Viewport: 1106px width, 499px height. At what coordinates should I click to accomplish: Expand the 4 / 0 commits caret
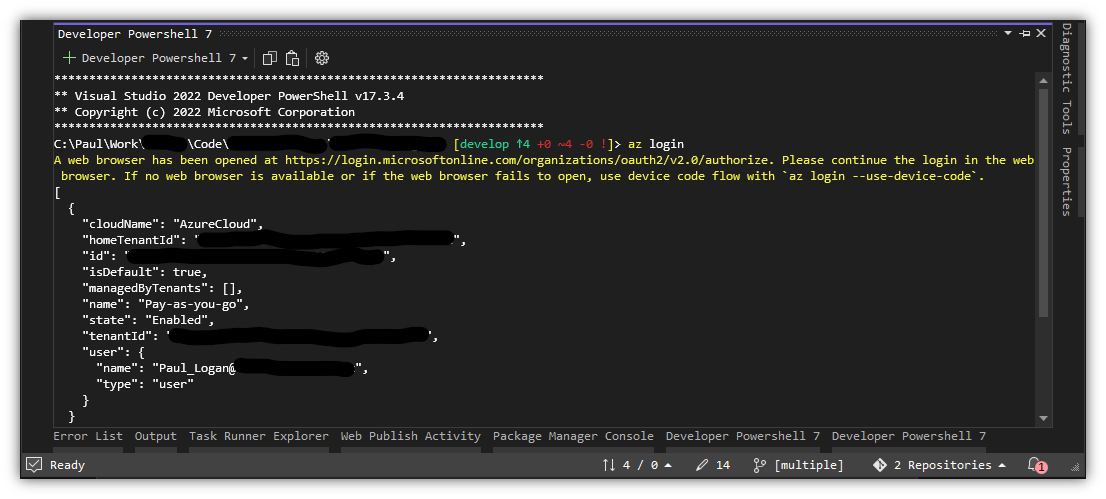(668, 465)
